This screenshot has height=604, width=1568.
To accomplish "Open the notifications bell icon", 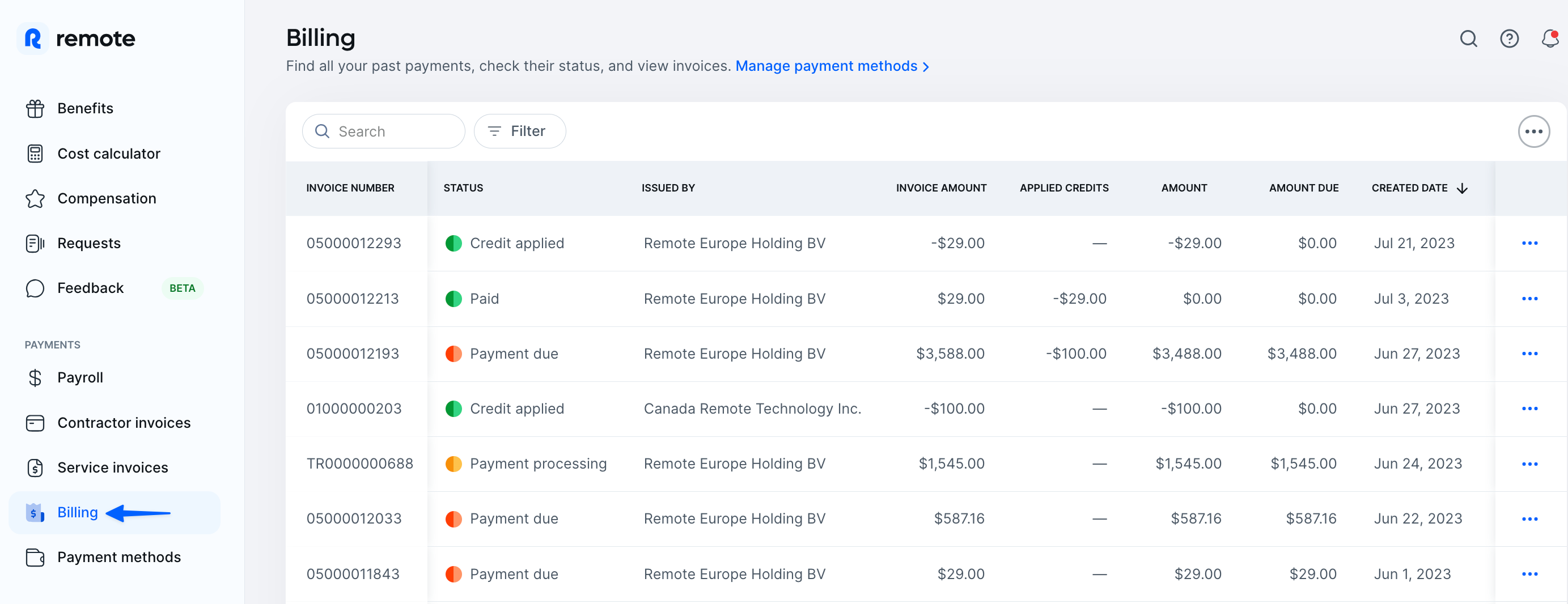I will point(1550,39).
